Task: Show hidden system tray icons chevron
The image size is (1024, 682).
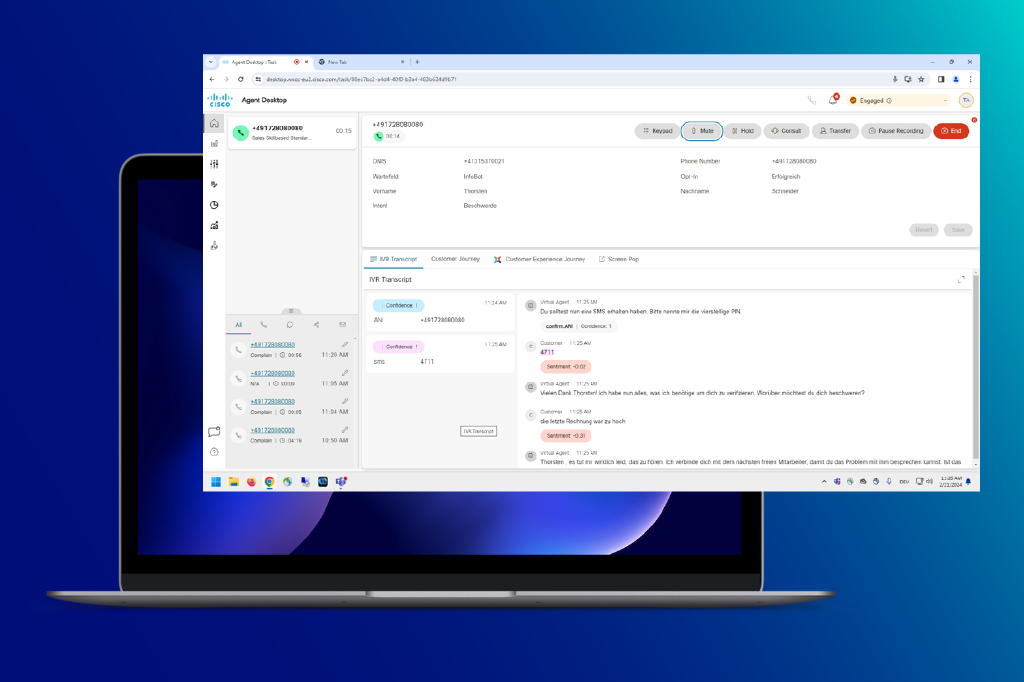Action: [824, 481]
